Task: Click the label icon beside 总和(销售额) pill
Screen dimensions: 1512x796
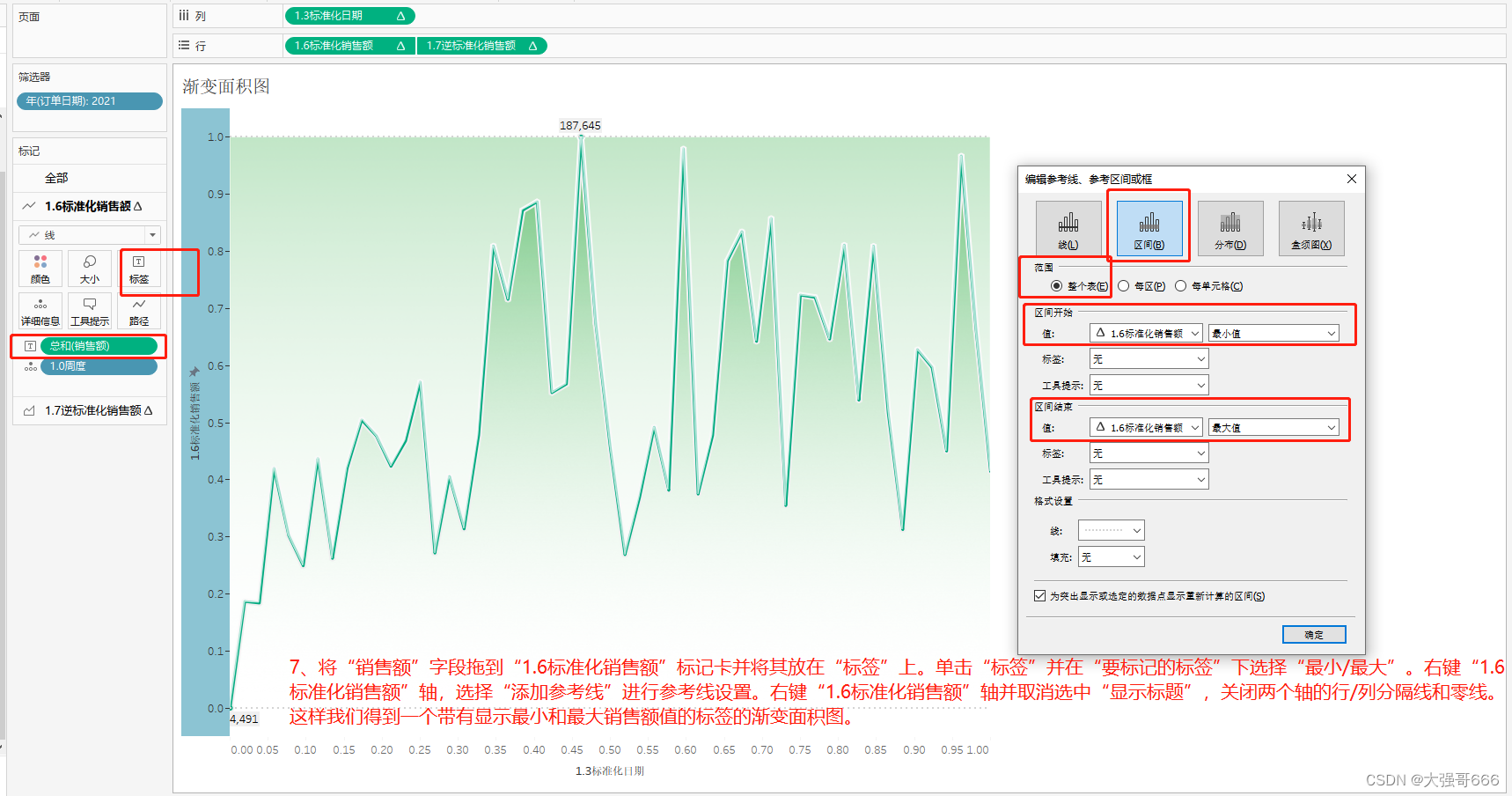Action: (x=30, y=346)
